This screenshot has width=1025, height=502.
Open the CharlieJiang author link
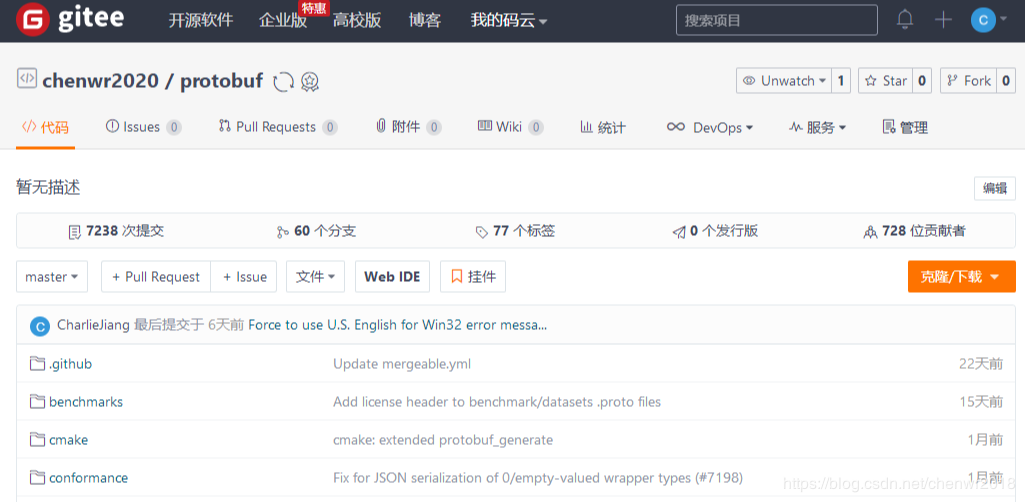click(x=93, y=325)
